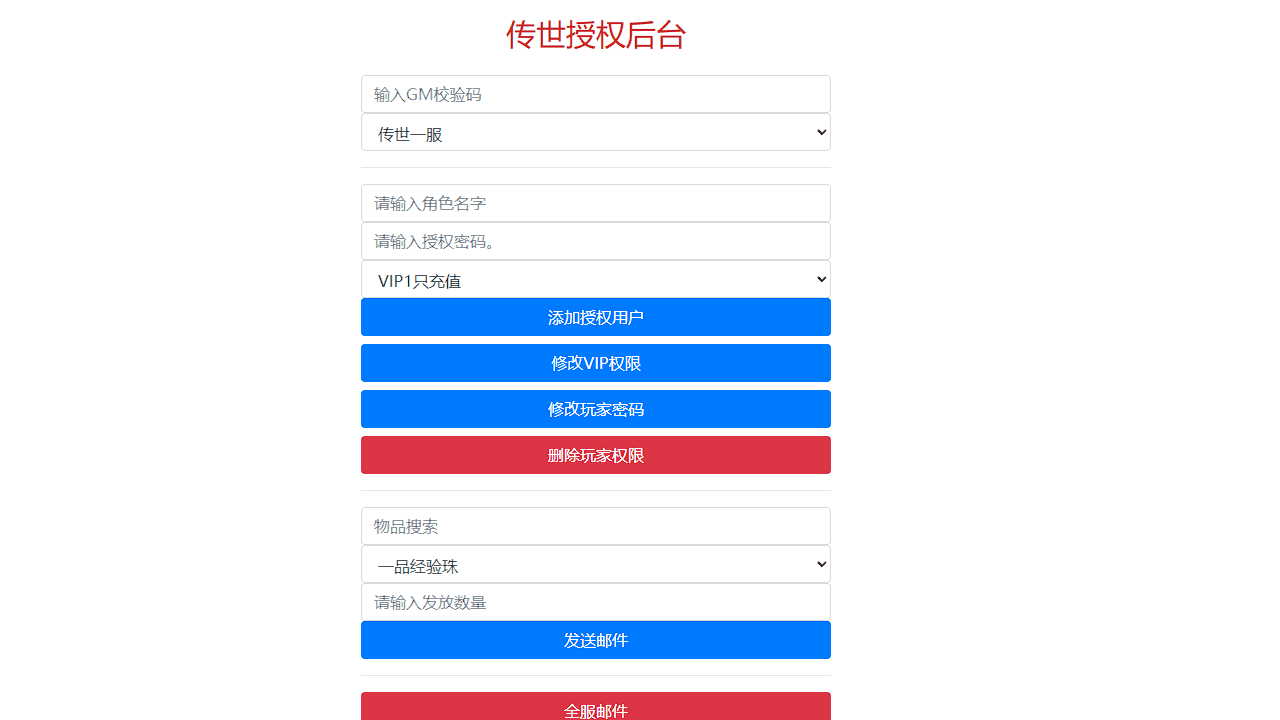The width and height of the screenshot is (1280, 720).
Task: Click the 修改玩家密码 button
Action: click(x=596, y=409)
